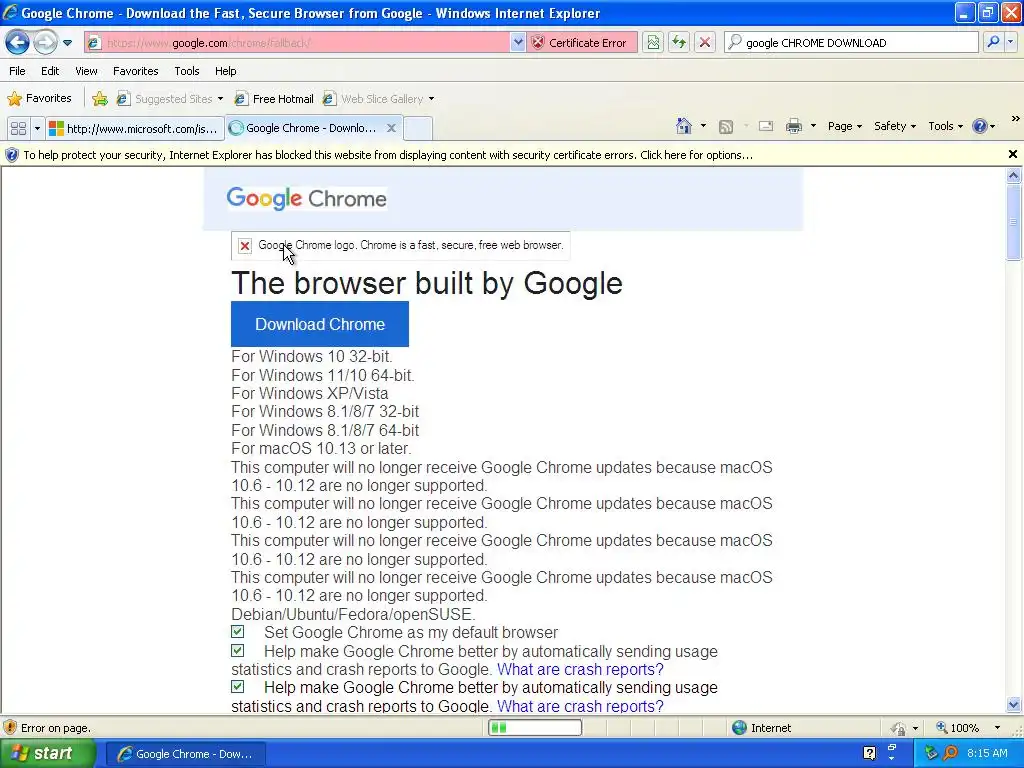
Task: Click the Internet security zone indicator
Action: click(762, 728)
